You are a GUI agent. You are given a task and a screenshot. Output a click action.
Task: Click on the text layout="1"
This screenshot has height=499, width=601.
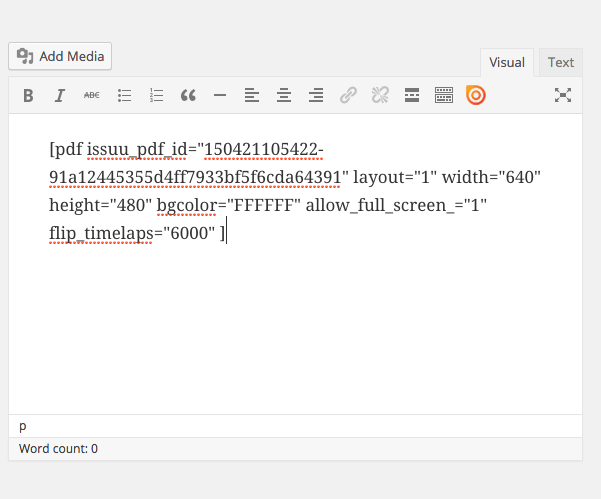[395, 177]
